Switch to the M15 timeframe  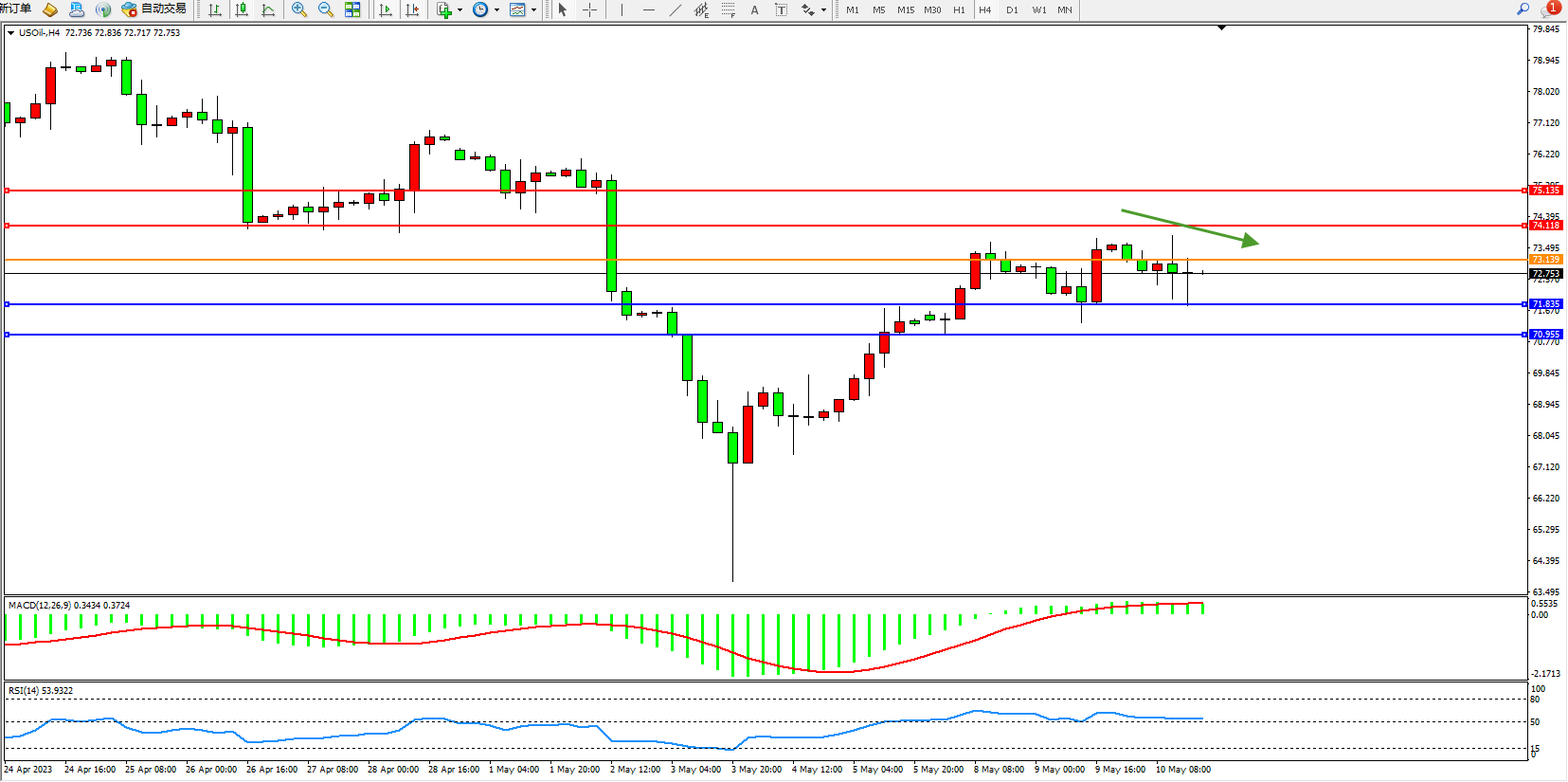coord(906,9)
